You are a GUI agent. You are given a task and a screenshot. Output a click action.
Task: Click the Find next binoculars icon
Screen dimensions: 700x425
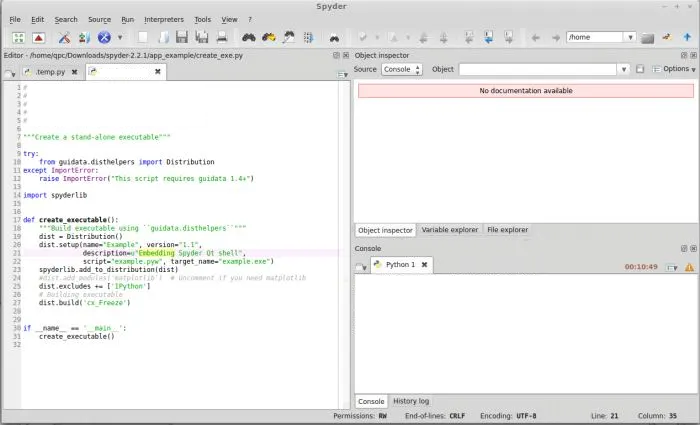pos(269,38)
